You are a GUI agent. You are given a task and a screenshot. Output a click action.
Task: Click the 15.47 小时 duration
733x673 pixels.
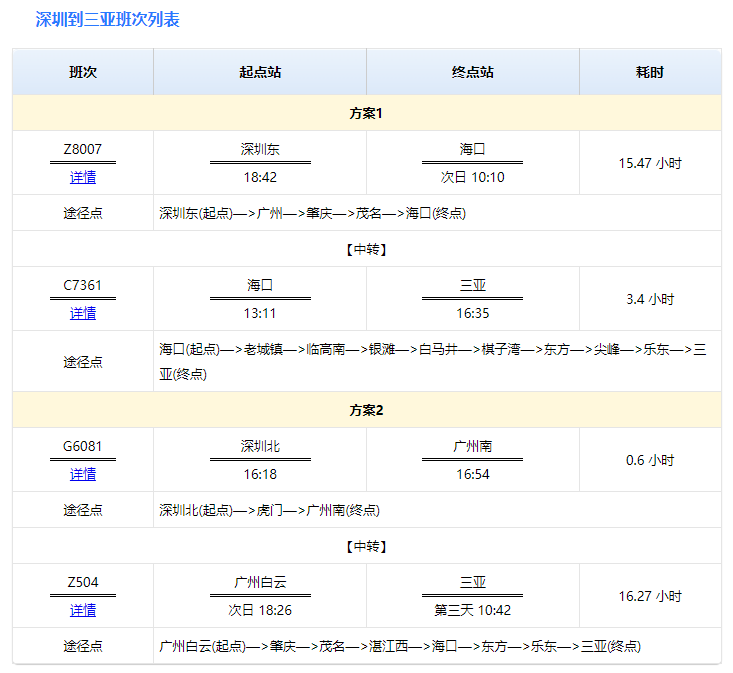tap(650, 163)
